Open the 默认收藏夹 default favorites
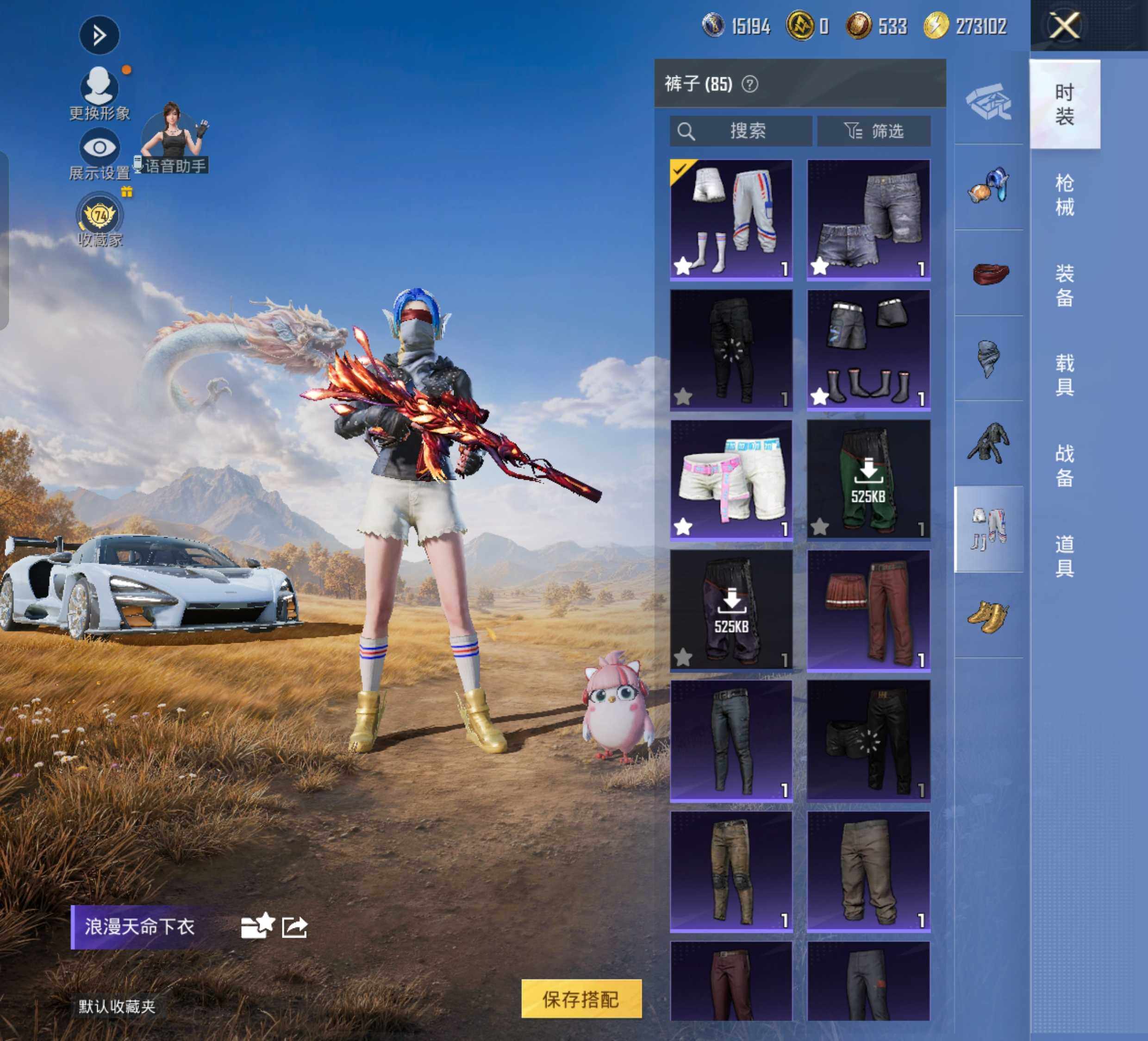This screenshot has width=1148, height=1041. coord(117,1007)
